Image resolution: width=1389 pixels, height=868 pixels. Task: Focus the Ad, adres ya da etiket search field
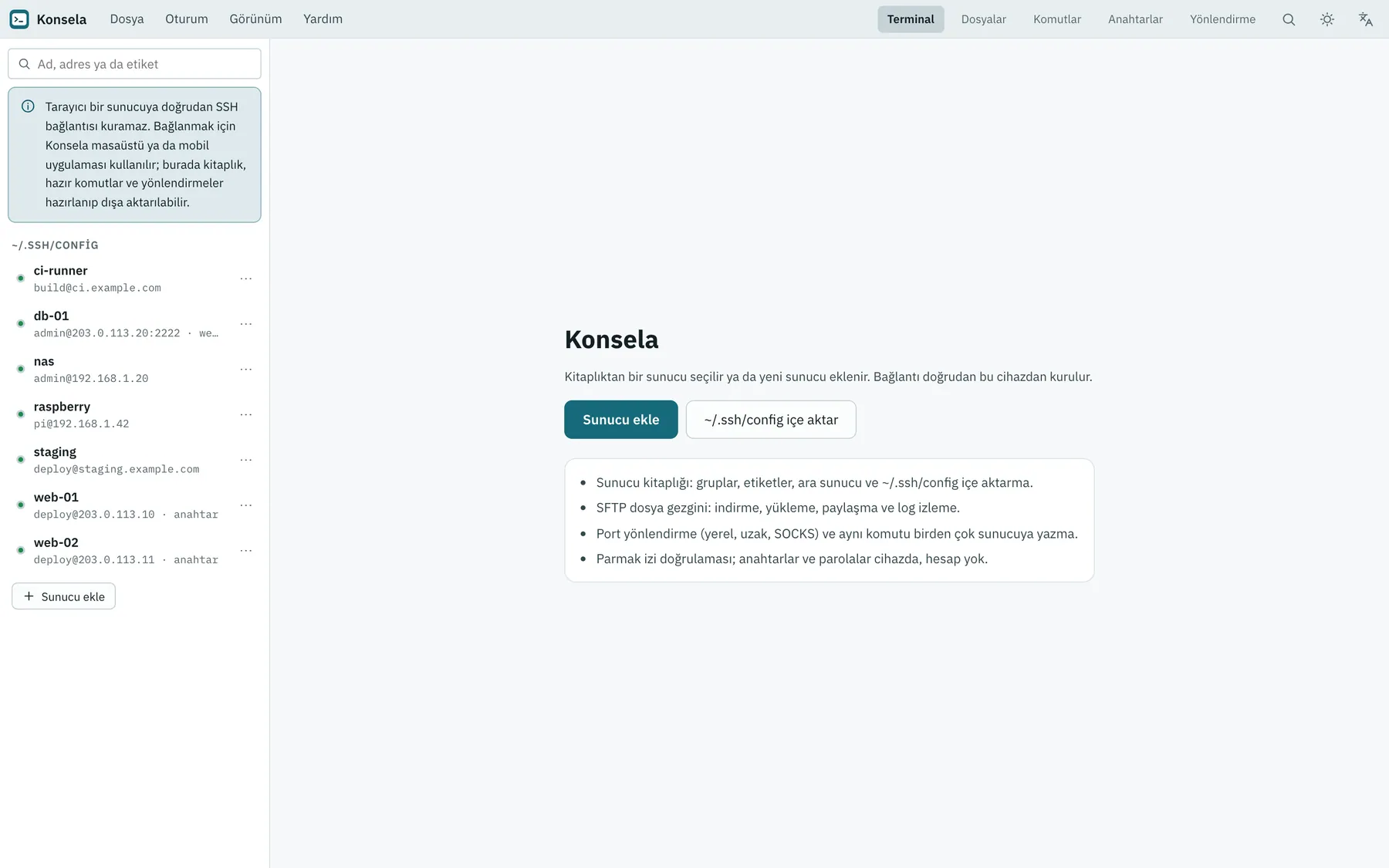[x=134, y=64]
